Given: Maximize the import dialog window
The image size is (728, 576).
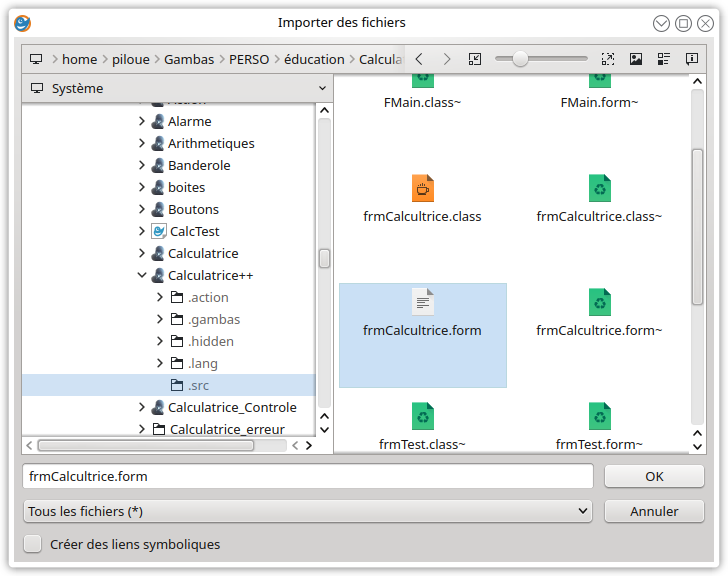Looking at the screenshot, I should [683, 23].
